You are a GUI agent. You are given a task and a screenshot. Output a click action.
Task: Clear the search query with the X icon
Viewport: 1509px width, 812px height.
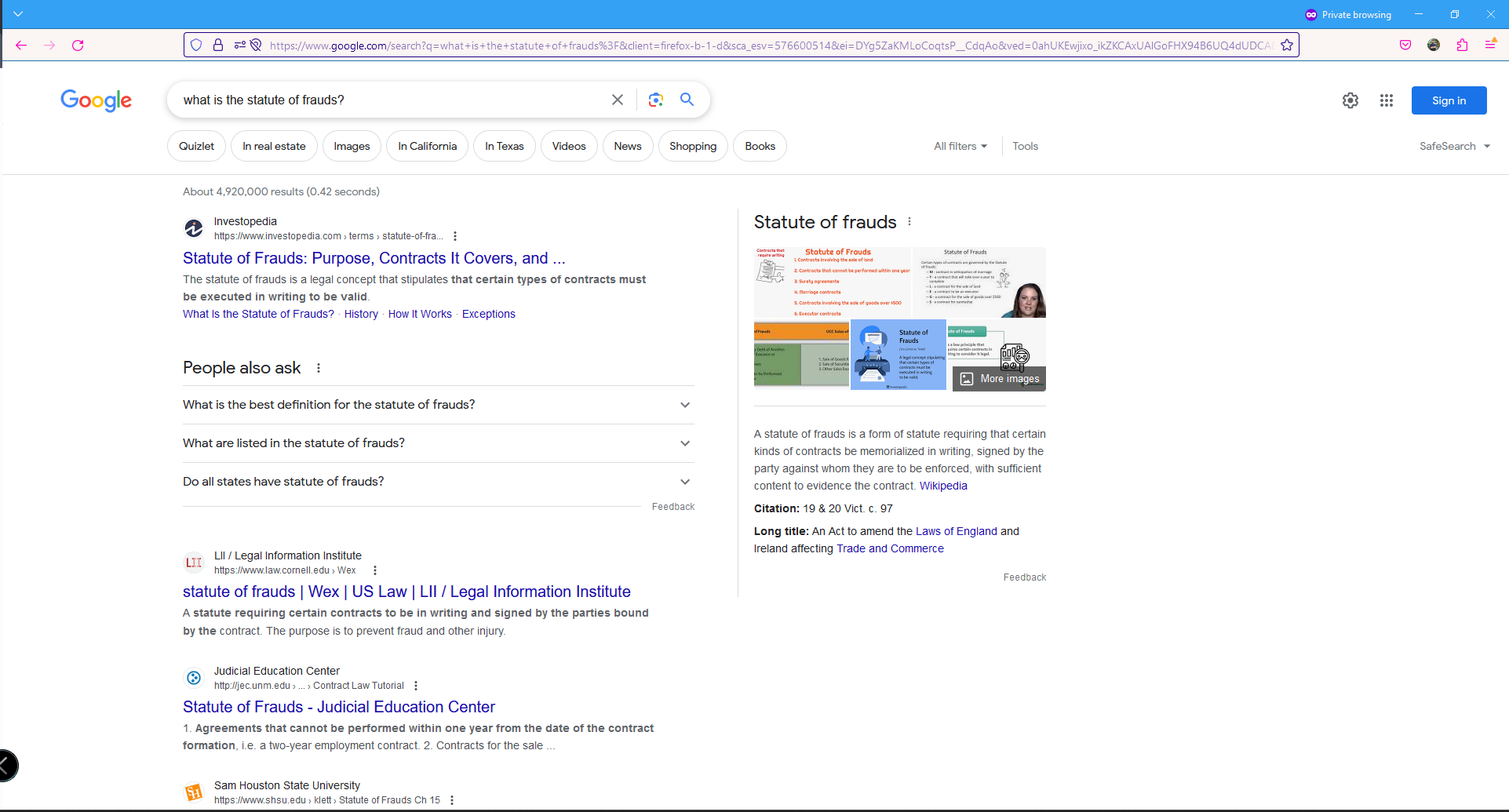(618, 100)
